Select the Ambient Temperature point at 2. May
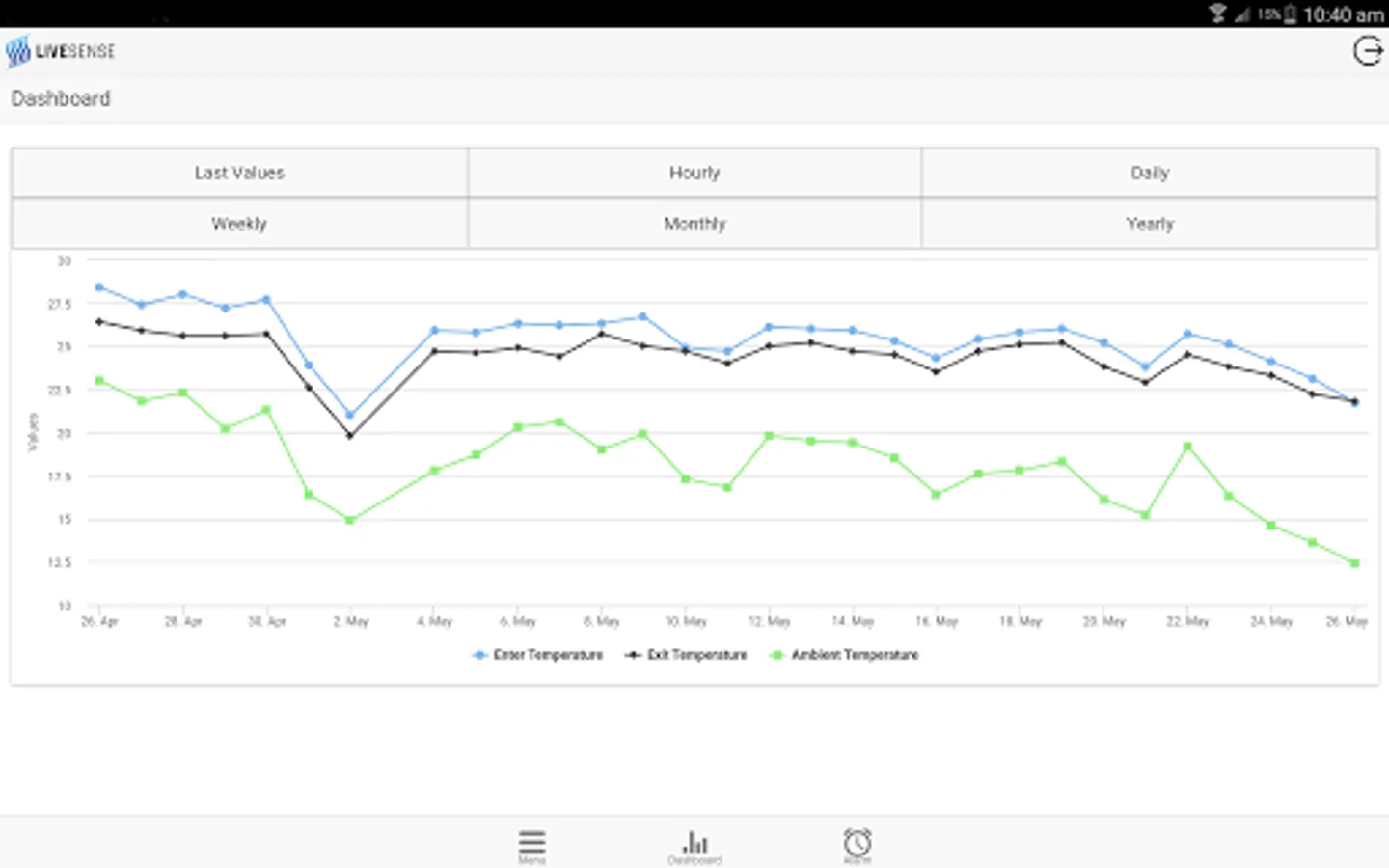This screenshot has width=1389, height=868. pyautogui.click(x=350, y=520)
